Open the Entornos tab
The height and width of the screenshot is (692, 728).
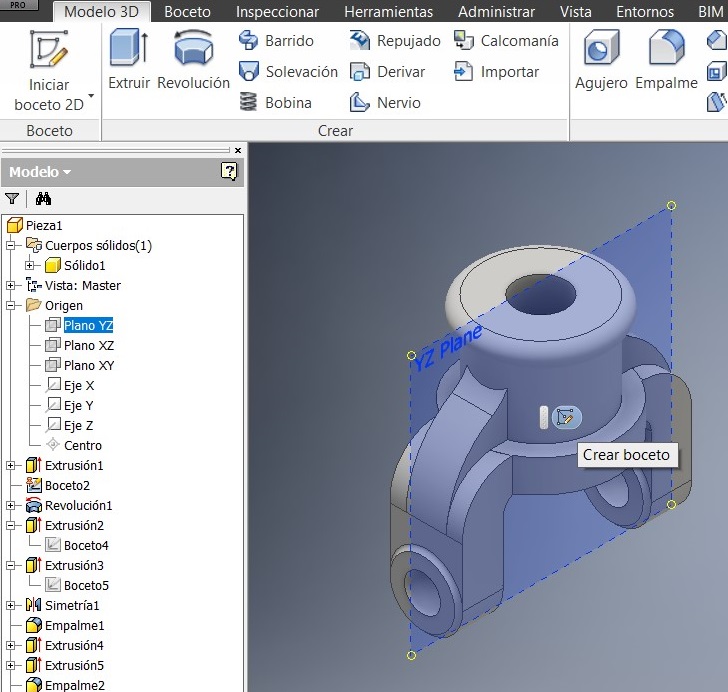coord(645,12)
